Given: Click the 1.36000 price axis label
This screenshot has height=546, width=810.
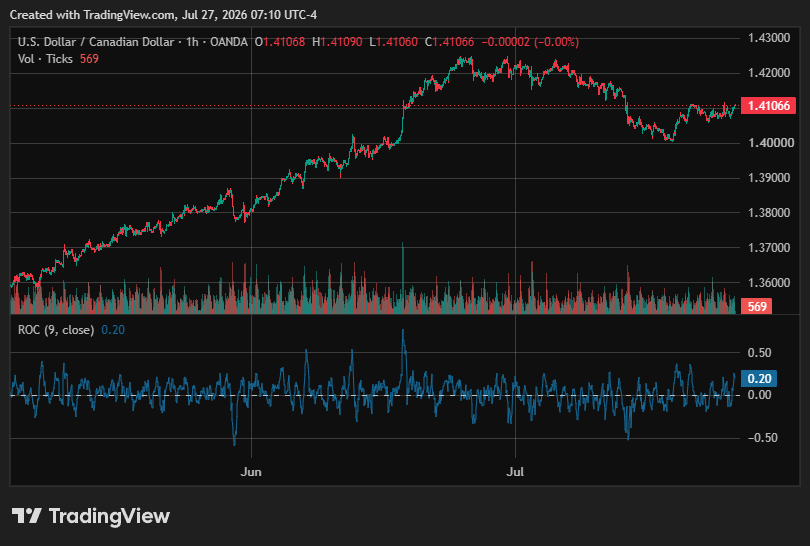Looking at the screenshot, I should [x=769, y=283].
